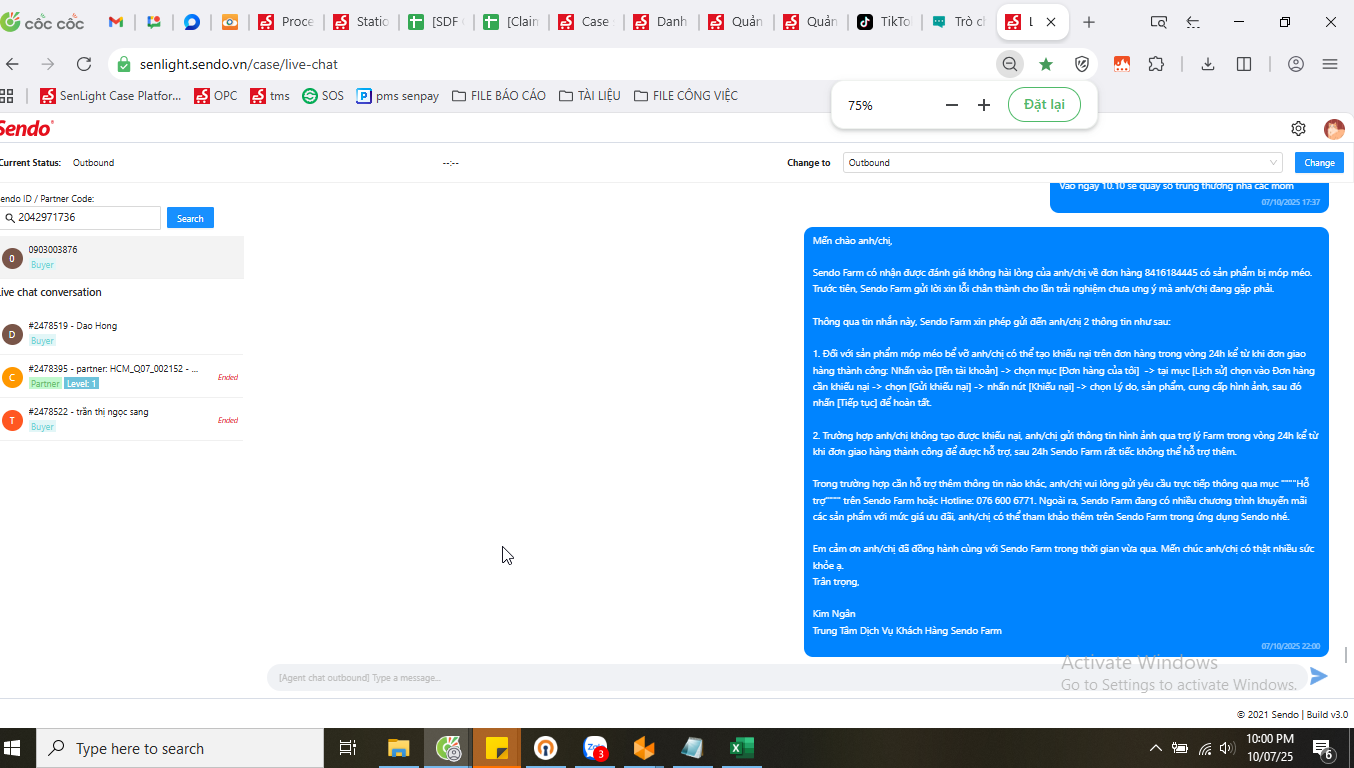This screenshot has height=768, width=1354.
Task: Open the pms senpay bookmark
Action: (x=398, y=96)
